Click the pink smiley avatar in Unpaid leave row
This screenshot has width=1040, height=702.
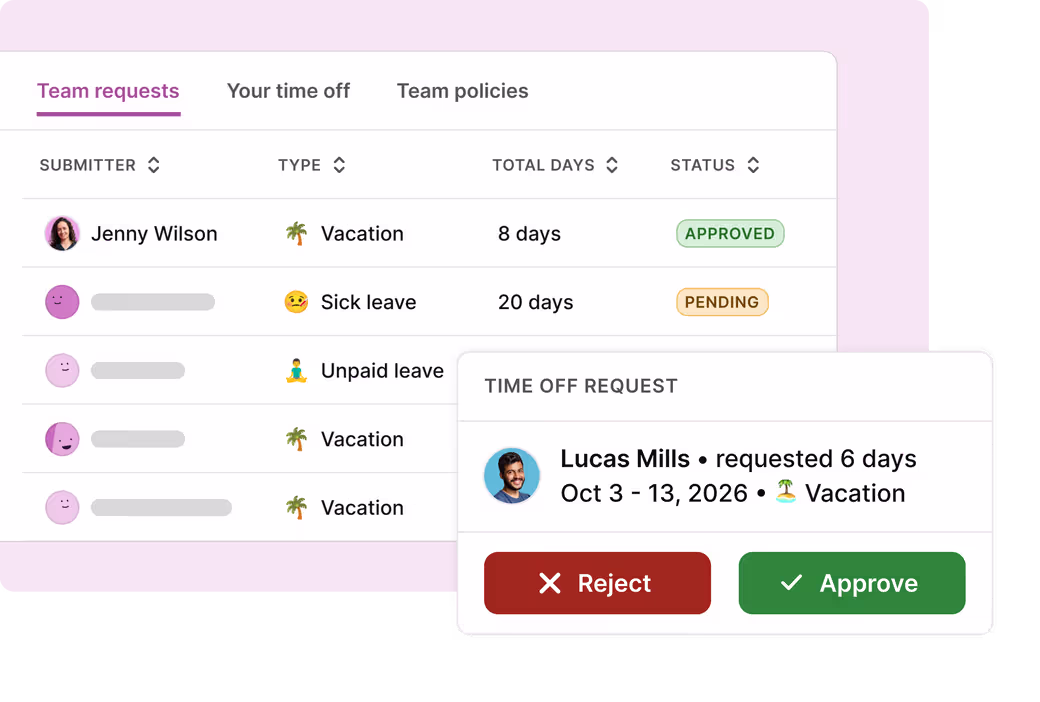[x=62, y=370]
